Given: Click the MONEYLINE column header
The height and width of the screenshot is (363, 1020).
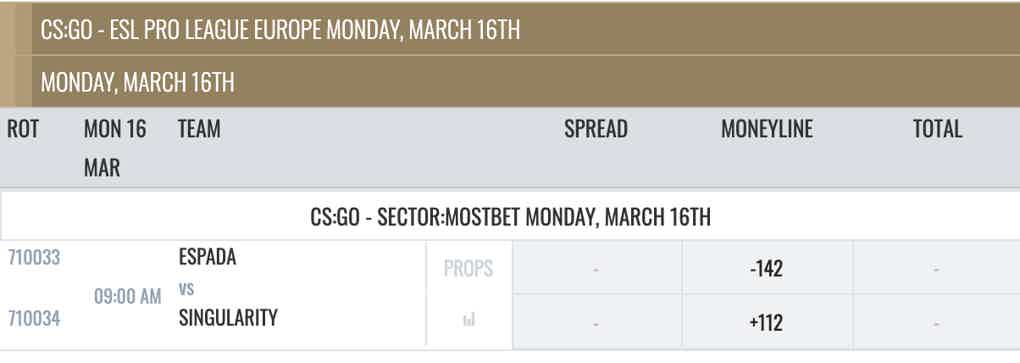Looking at the screenshot, I should [767, 129].
